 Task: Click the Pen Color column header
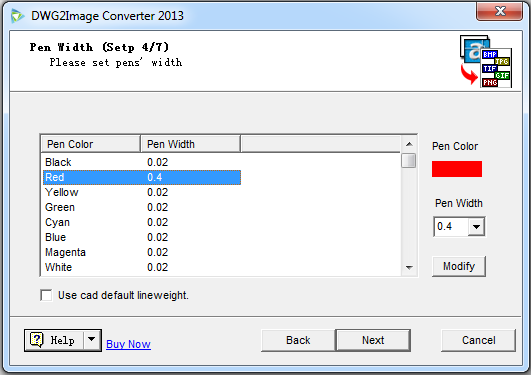click(90, 144)
